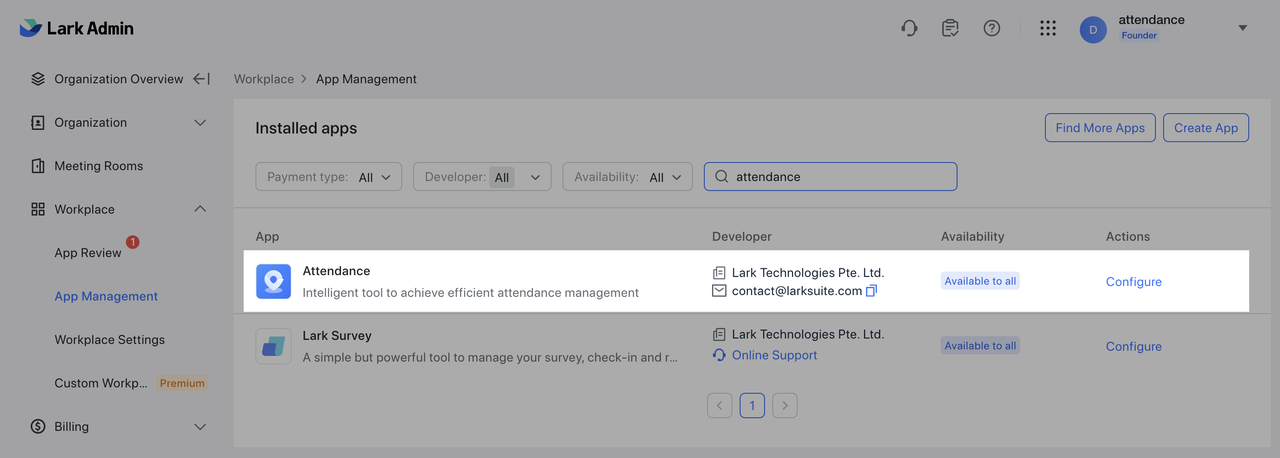Viewport: 1280px width, 458px height.
Task: Open the Payment type filter dropdown
Action: (328, 177)
